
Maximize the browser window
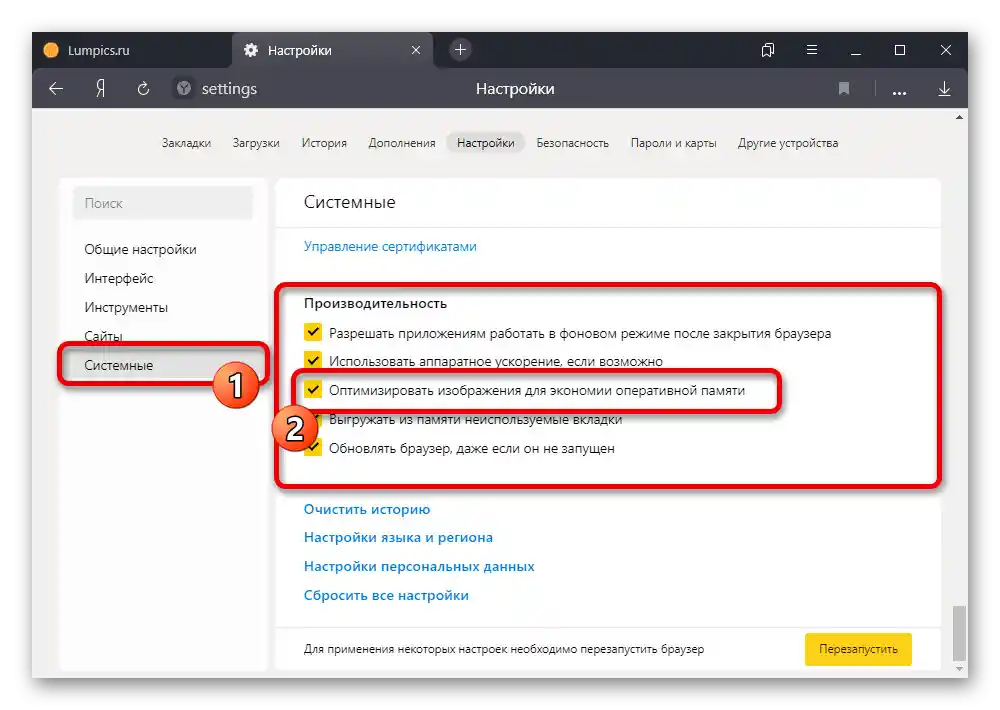pos(900,50)
